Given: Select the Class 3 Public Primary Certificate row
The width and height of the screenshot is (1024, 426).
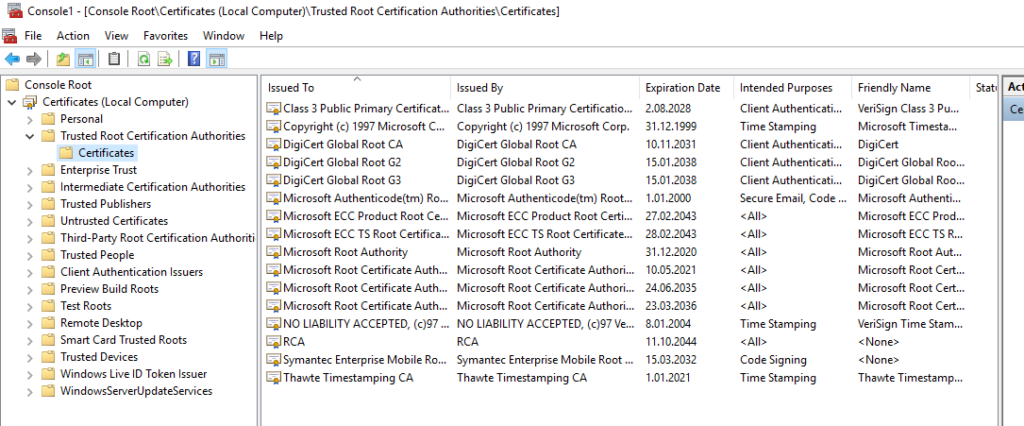Looking at the screenshot, I should (x=366, y=108).
